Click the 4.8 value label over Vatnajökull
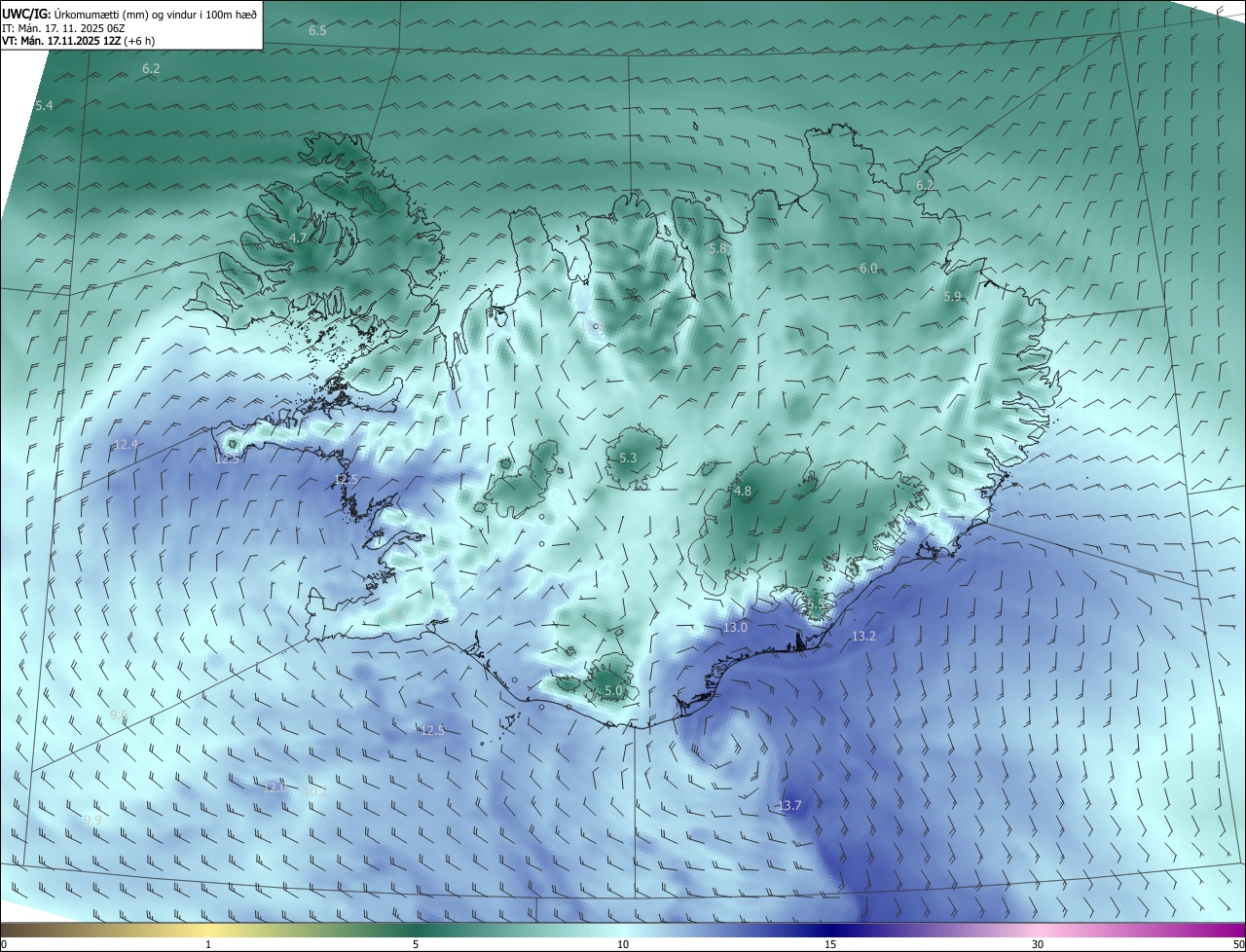The width and height of the screenshot is (1246, 952). point(743,492)
